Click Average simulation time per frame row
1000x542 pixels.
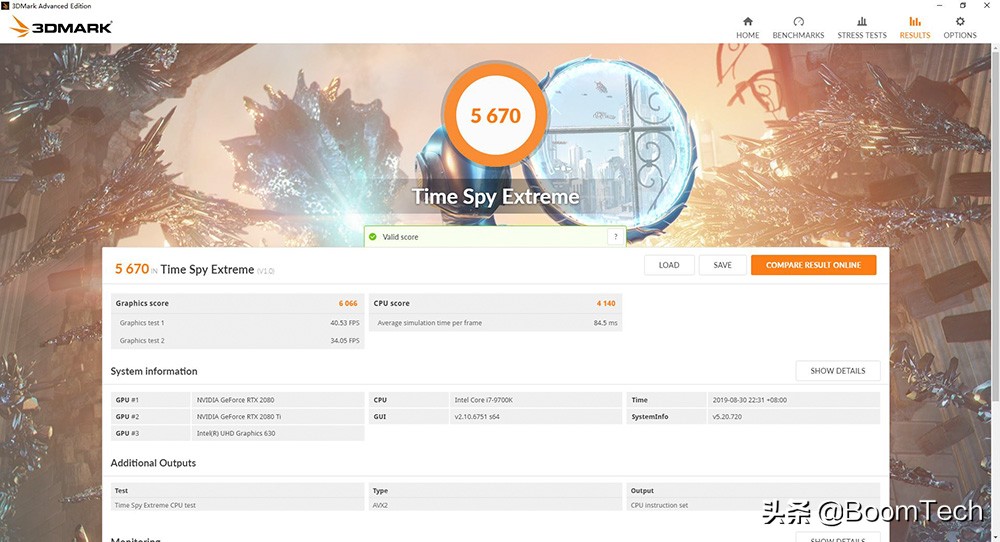(496, 323)
